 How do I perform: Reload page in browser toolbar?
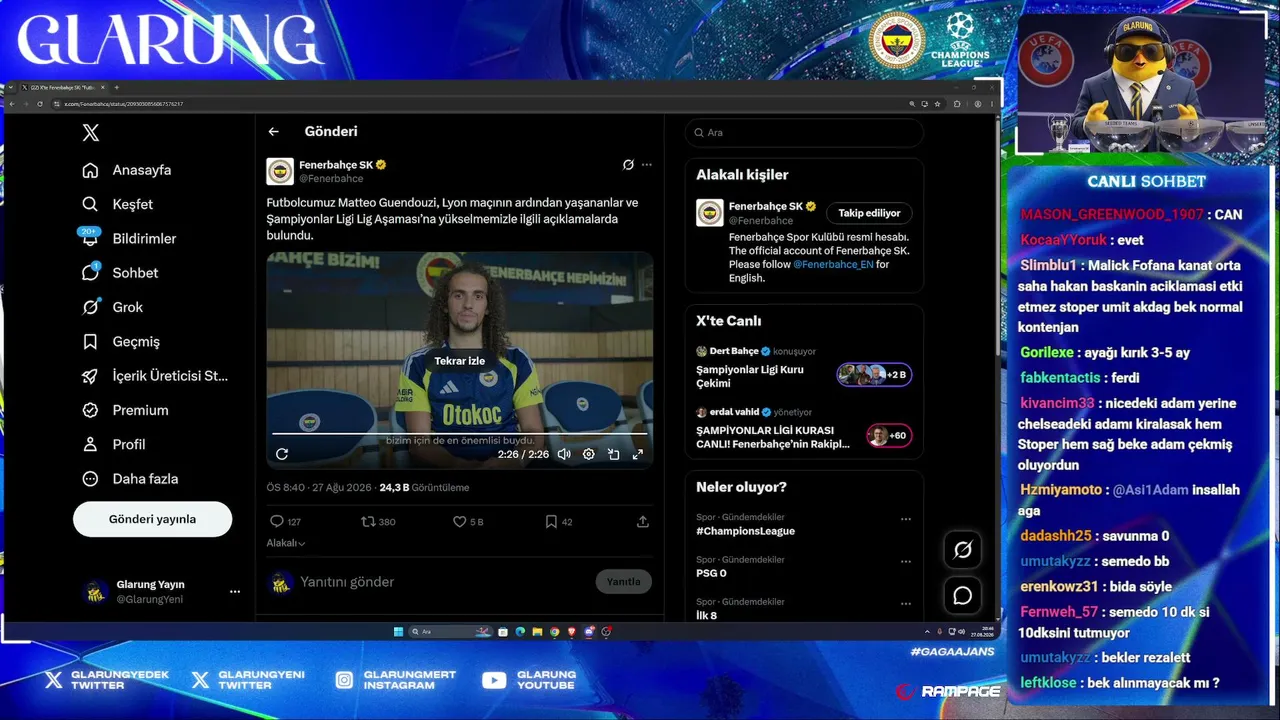coord(40,104)
